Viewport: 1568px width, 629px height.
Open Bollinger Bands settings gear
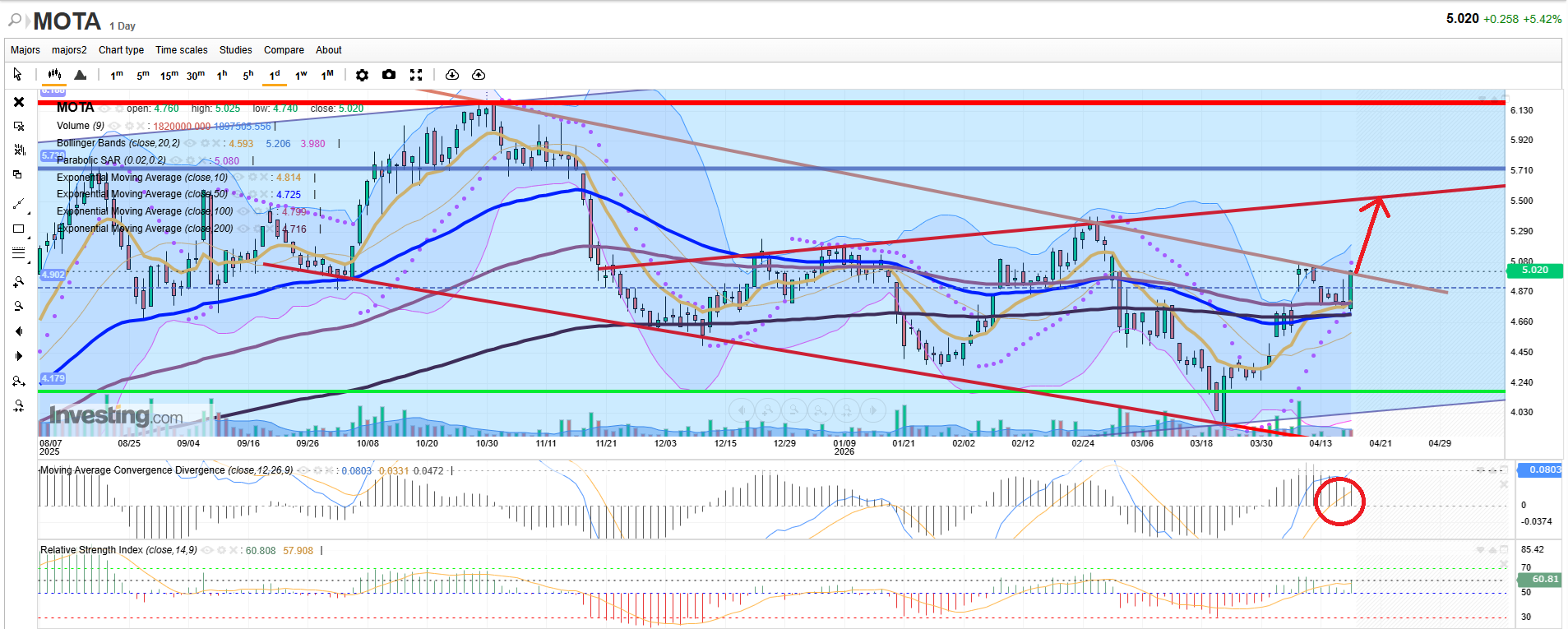coord(204,143)
